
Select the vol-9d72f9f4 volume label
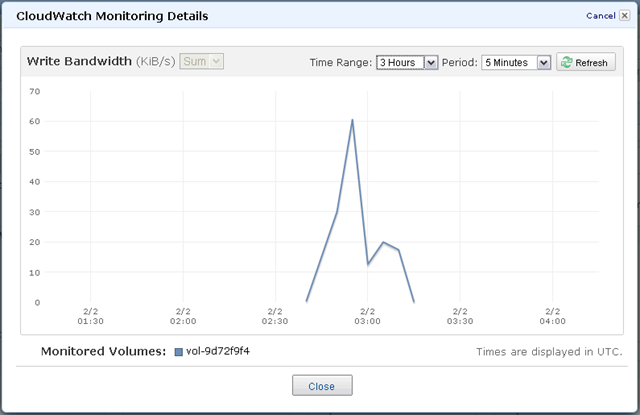click(x=220, y=352)
